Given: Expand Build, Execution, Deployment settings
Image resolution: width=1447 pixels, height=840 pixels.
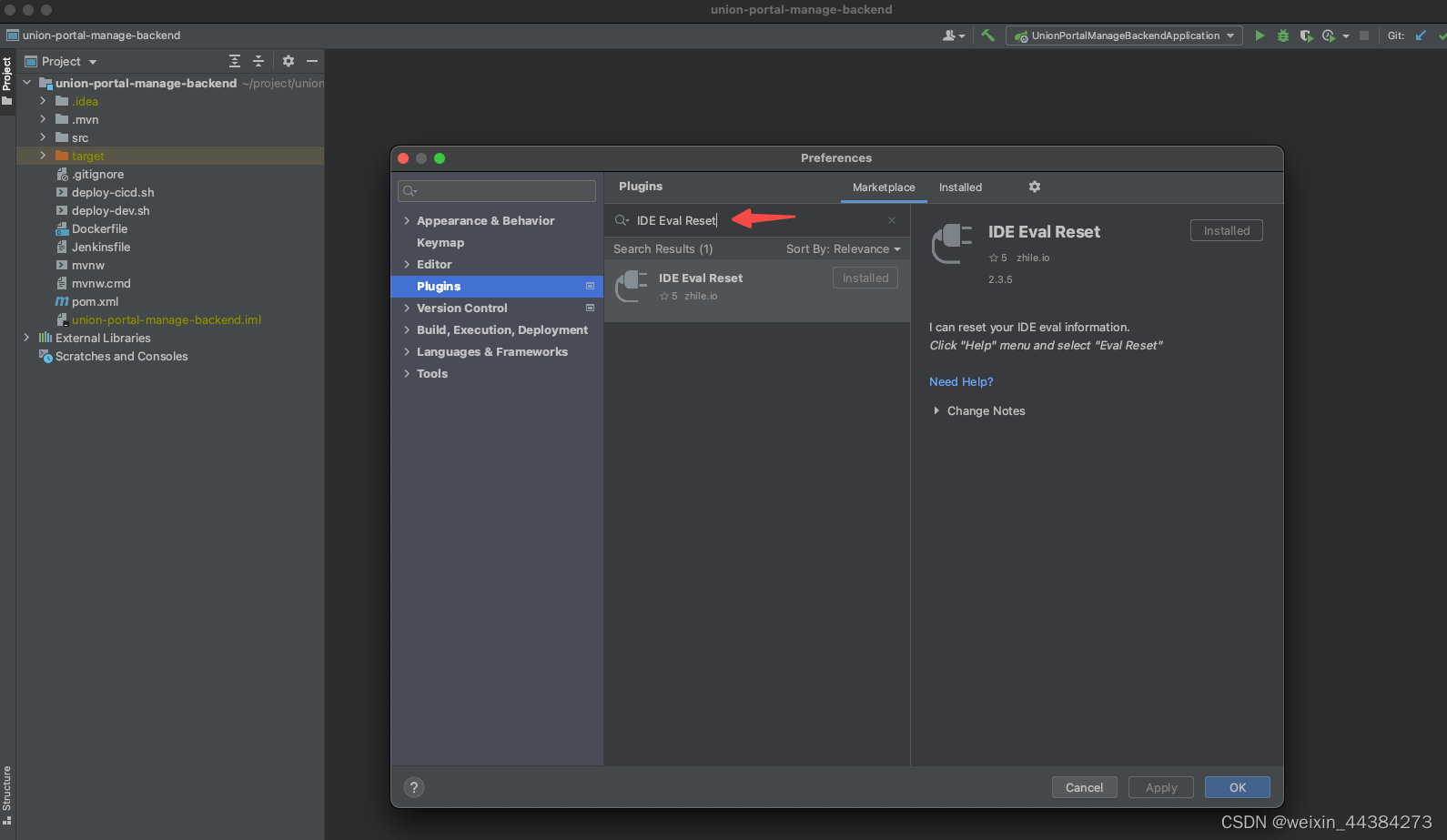Looking at the screenshot, I should (407, 330).
